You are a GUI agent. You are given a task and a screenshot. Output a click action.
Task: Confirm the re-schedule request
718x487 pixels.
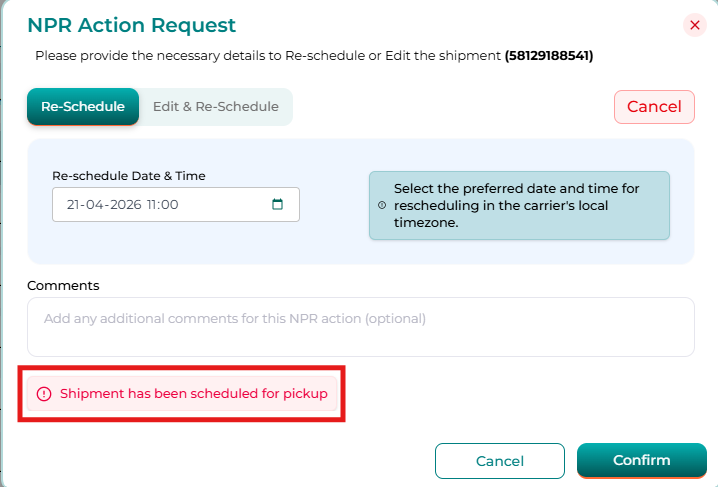tap(642, 460)
